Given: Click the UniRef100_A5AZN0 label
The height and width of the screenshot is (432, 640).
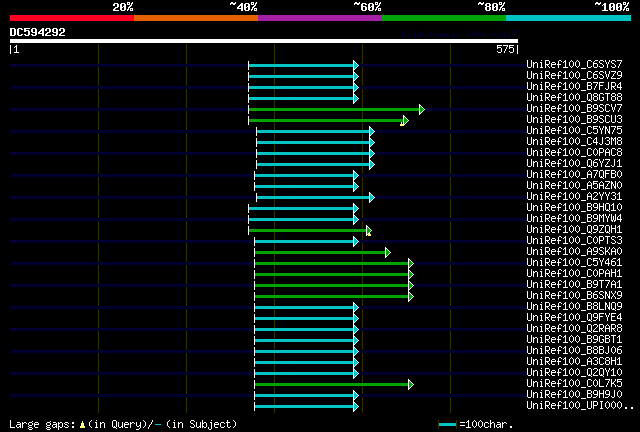Looking at the screenshot, I should tap(574, 186).
